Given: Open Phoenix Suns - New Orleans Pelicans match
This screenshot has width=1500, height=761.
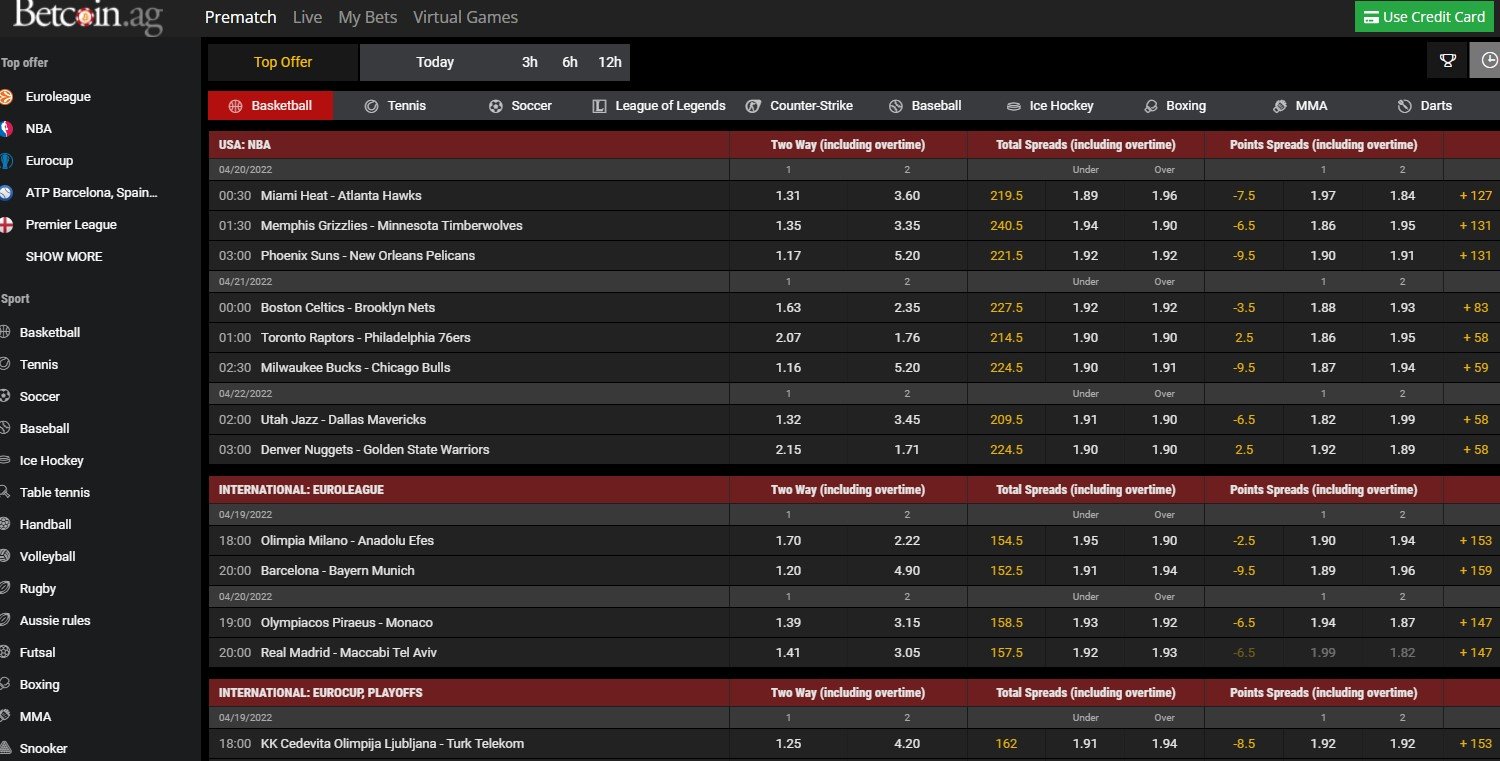Looking at the screenshot, I should point(368,256).
